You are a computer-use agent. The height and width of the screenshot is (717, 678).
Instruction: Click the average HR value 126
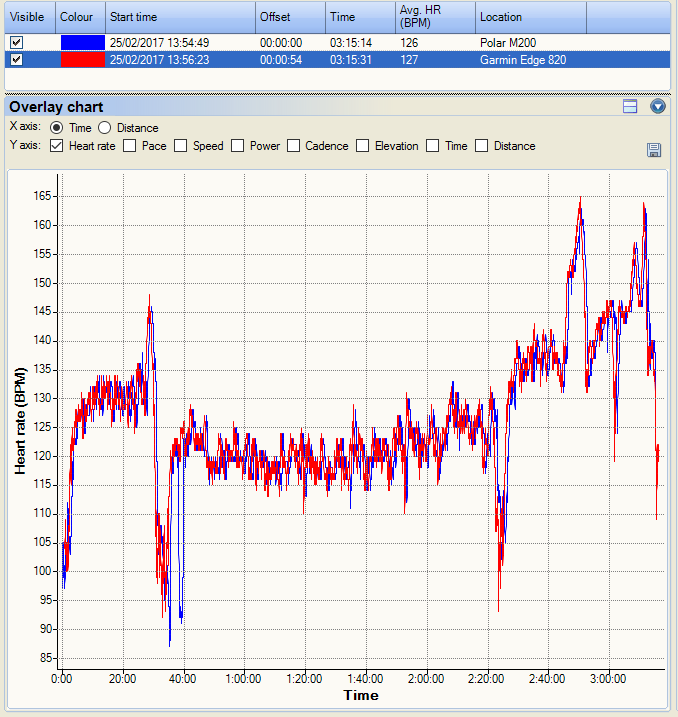[x=409, y=43]
